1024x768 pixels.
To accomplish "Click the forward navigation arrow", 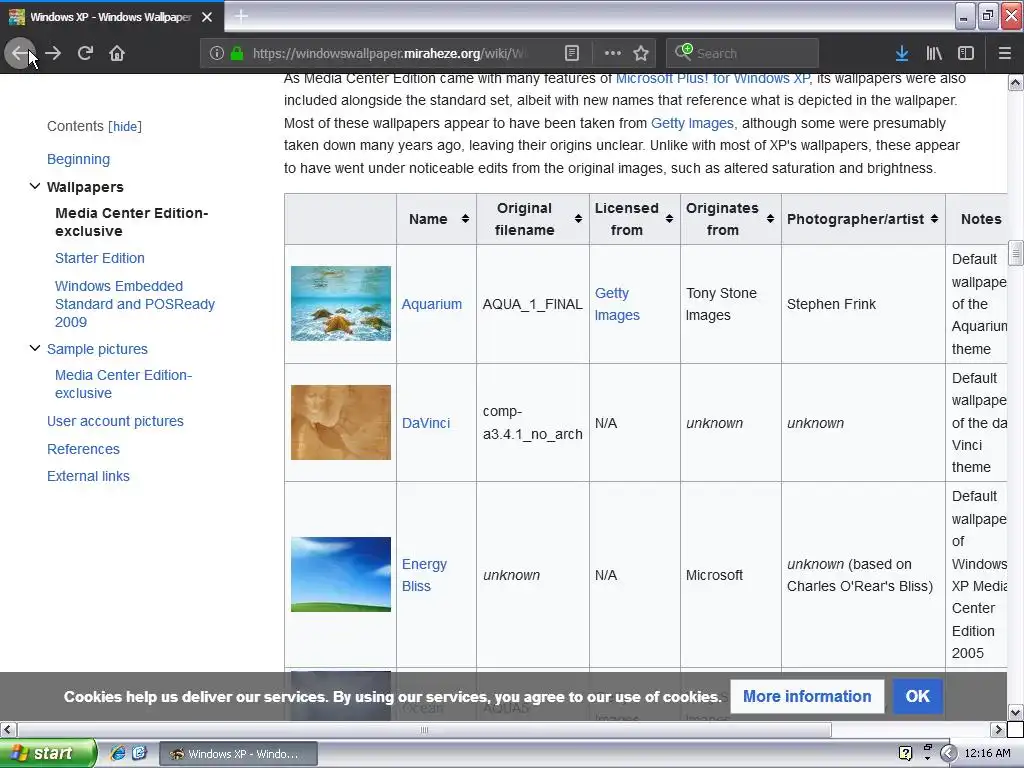I will coord(54,53).
